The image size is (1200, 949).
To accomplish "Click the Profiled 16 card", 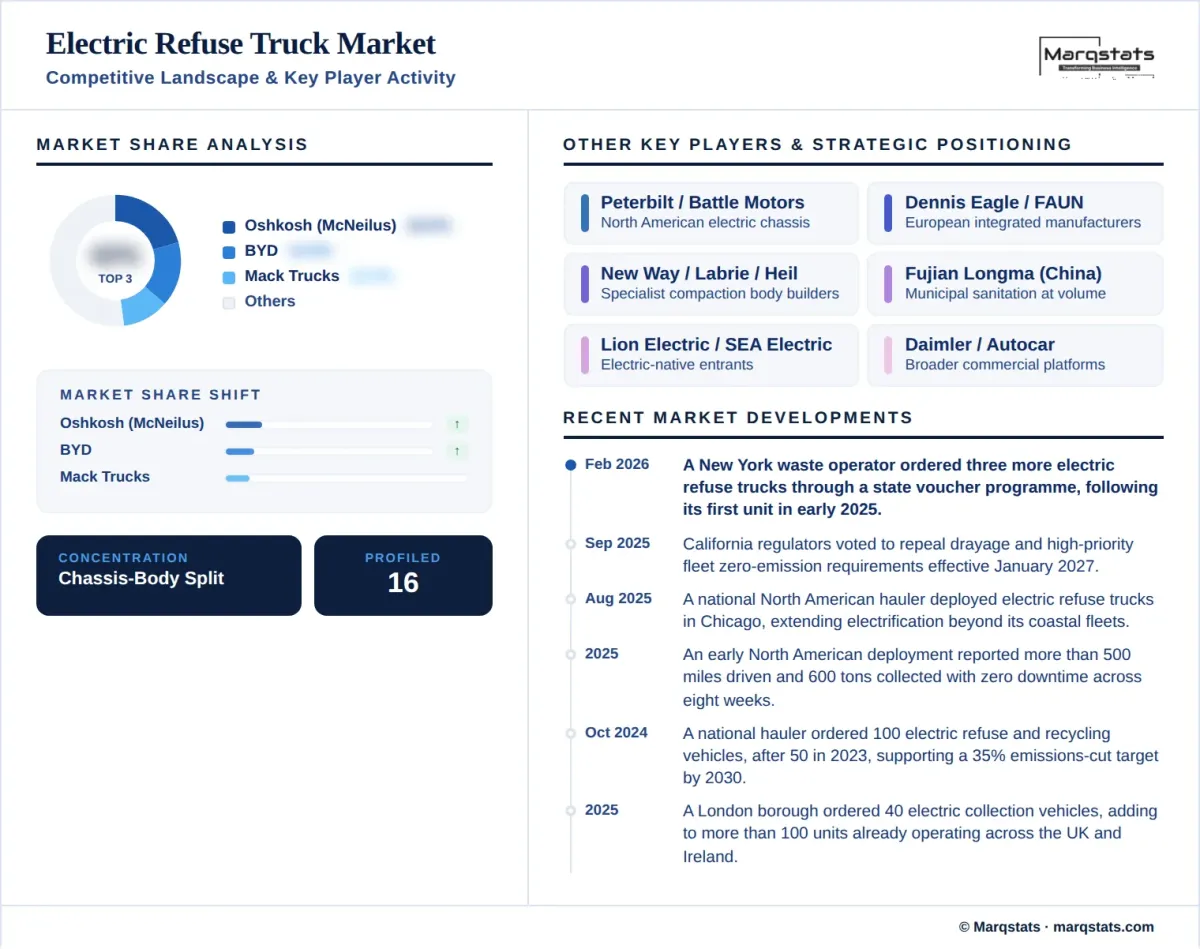I will pyautogui.click(x=403, y=575).
